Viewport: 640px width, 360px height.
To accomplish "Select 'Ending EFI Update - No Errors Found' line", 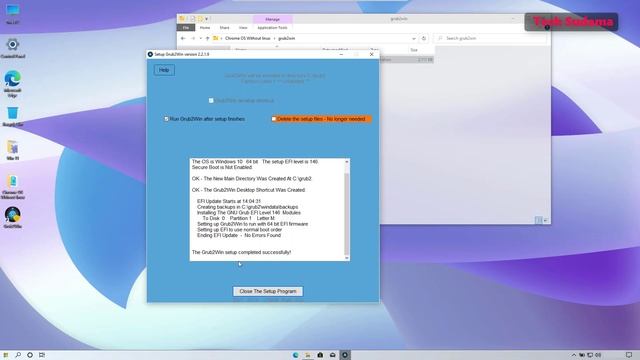I will pos(239,236).
